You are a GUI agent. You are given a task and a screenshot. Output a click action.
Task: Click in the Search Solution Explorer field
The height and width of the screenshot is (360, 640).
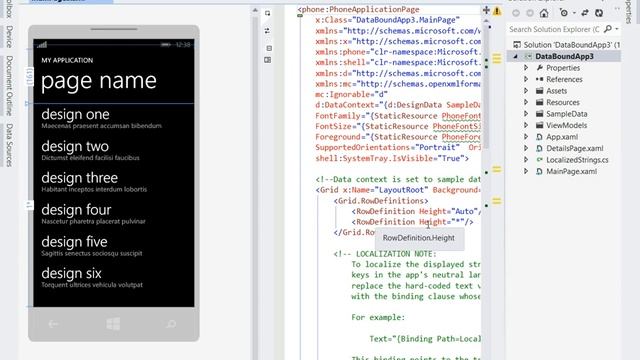click(554, 29)
